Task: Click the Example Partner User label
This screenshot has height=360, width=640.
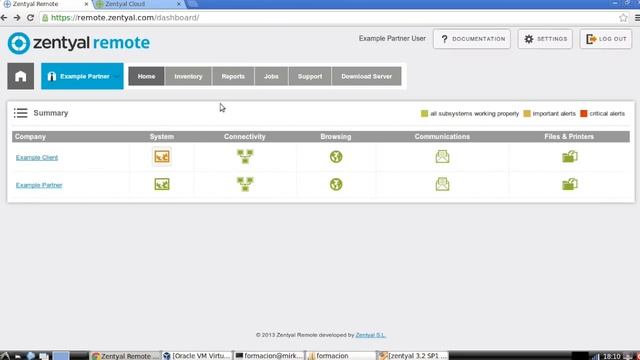Action: click(x=392, y=38)
